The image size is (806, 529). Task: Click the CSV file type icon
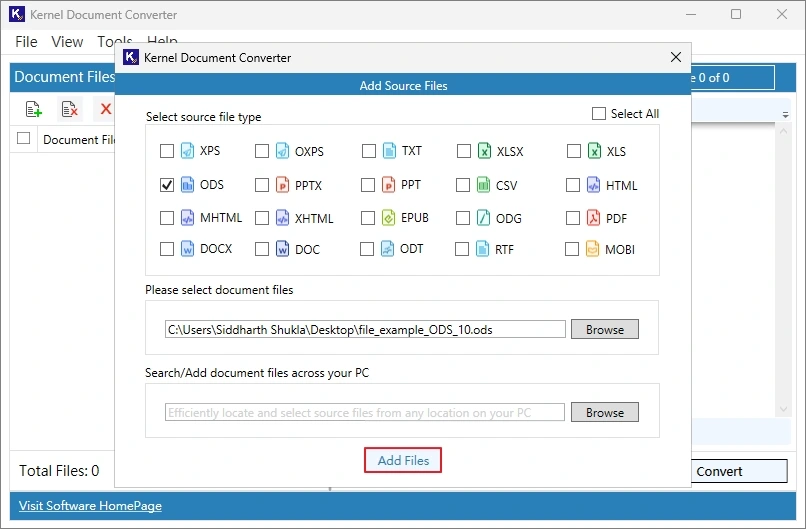click(x=483, y=185)
